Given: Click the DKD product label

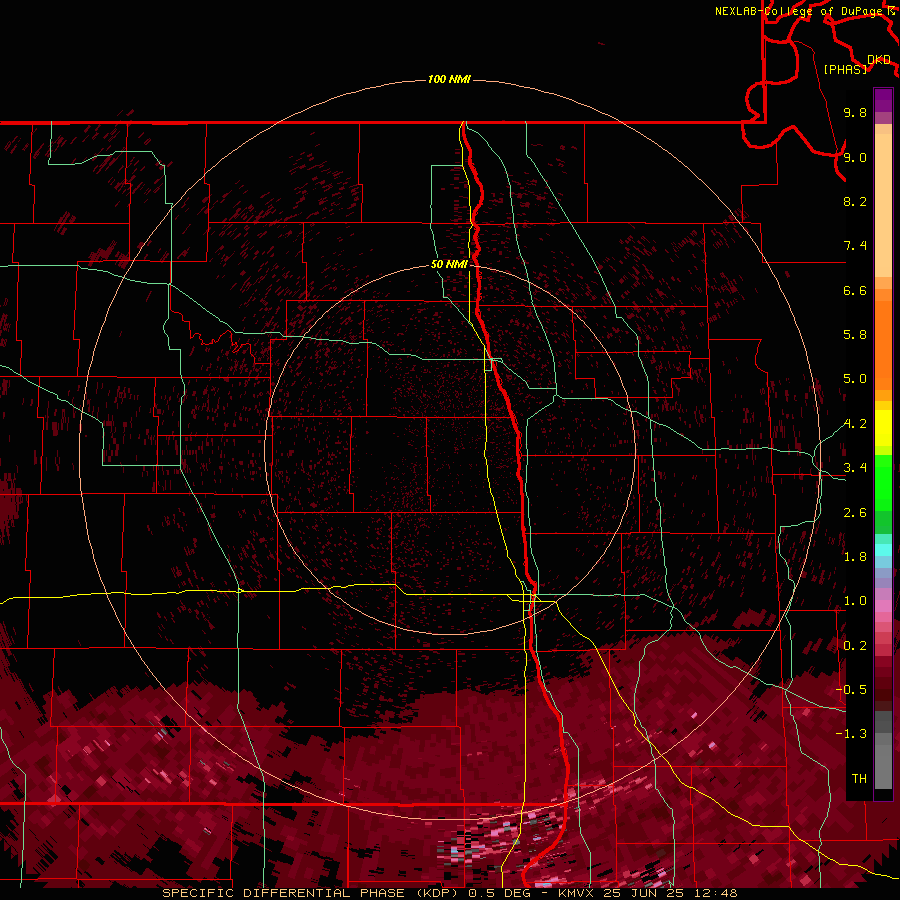Looking at the screenshot, I should coord(879,60).
